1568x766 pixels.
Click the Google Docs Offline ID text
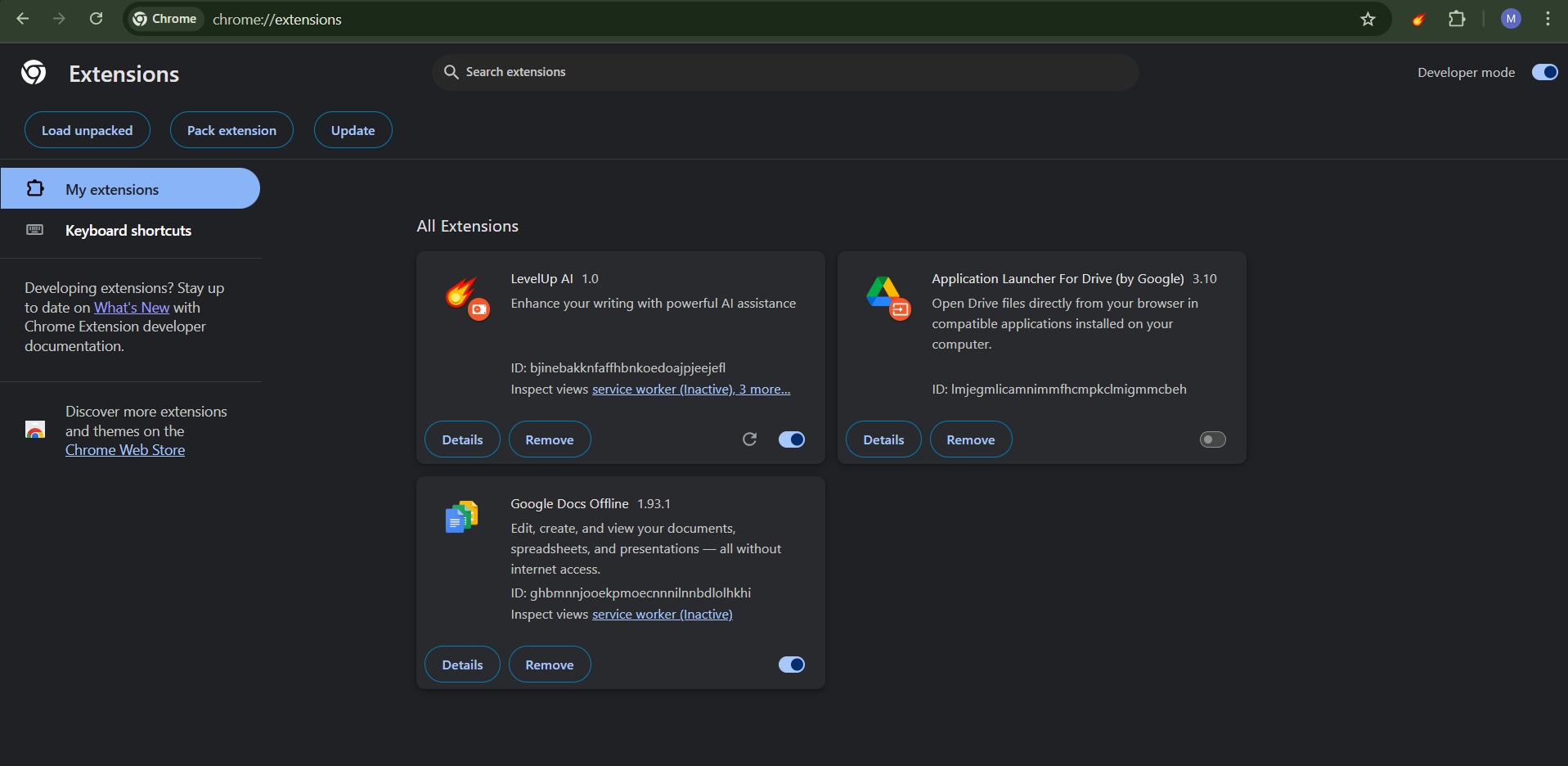(631, 593)
